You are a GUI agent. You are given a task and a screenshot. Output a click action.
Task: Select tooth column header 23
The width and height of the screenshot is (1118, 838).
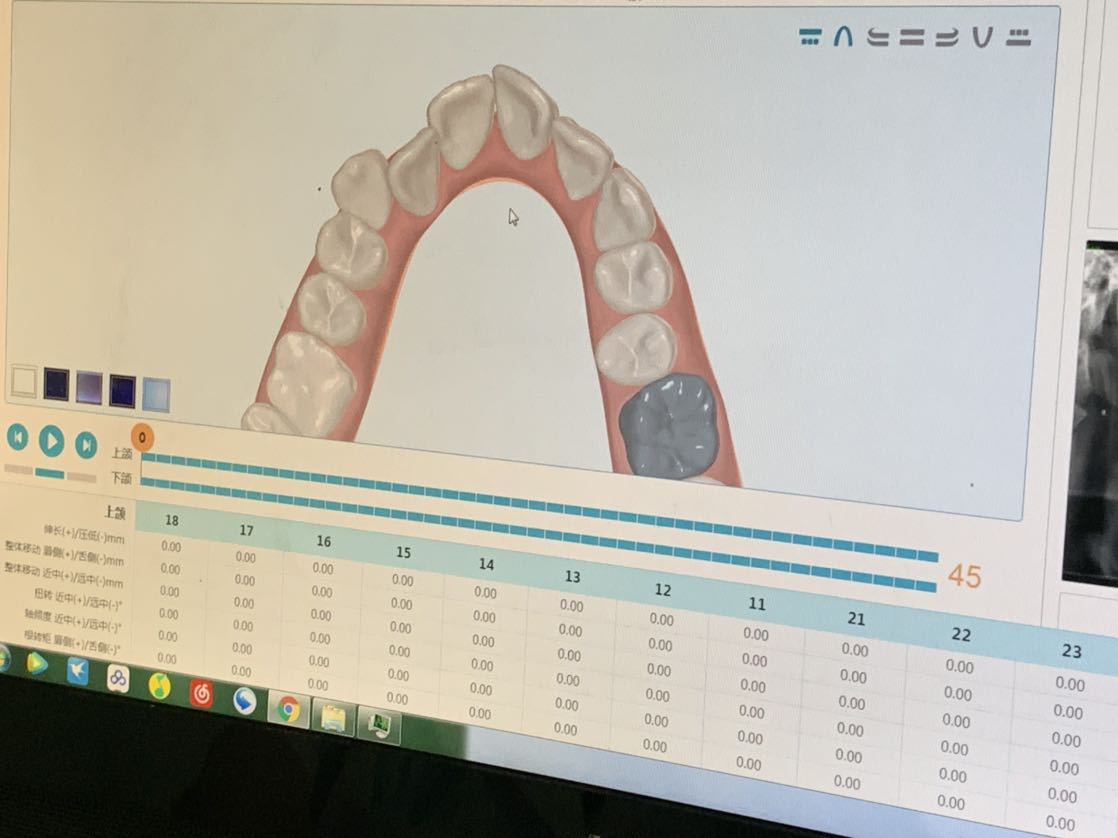point(1072,651)
